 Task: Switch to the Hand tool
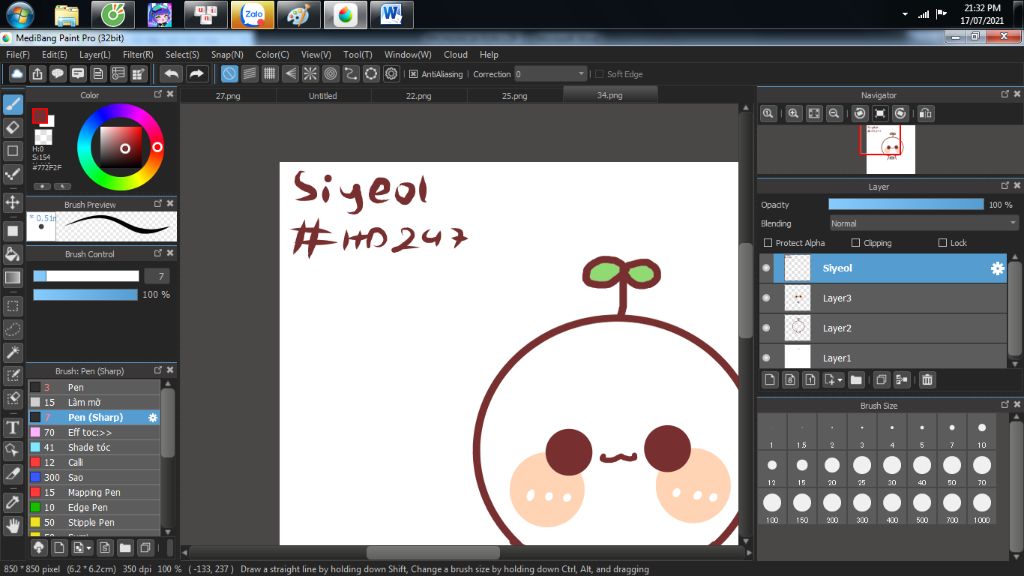pyautogui.click(x=12, y=525)
